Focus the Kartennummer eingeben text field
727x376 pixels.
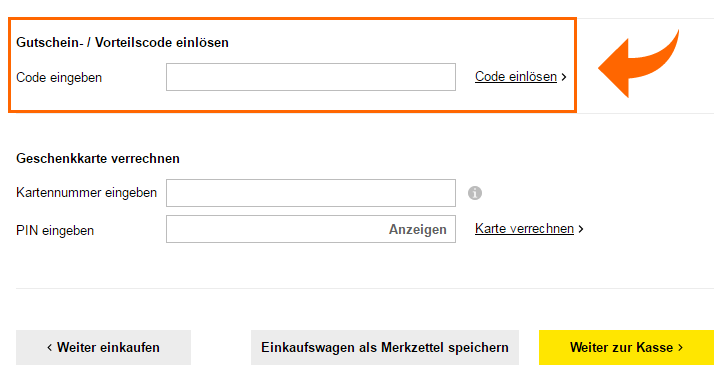(x=311, y=193)
